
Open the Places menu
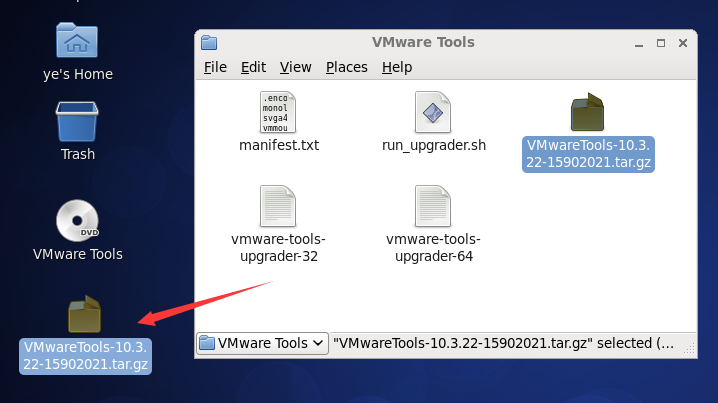click(x=347, y=67)
